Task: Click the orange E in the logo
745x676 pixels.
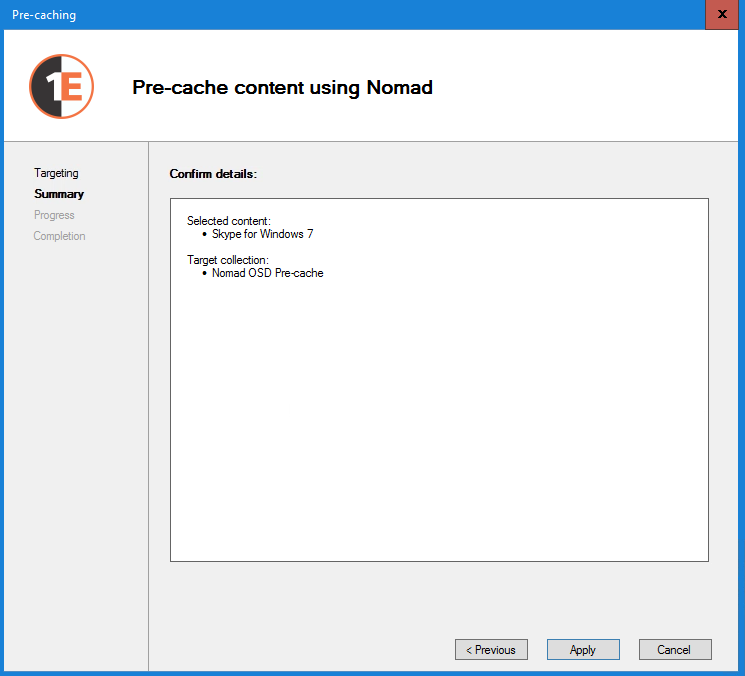Action: 72,87
